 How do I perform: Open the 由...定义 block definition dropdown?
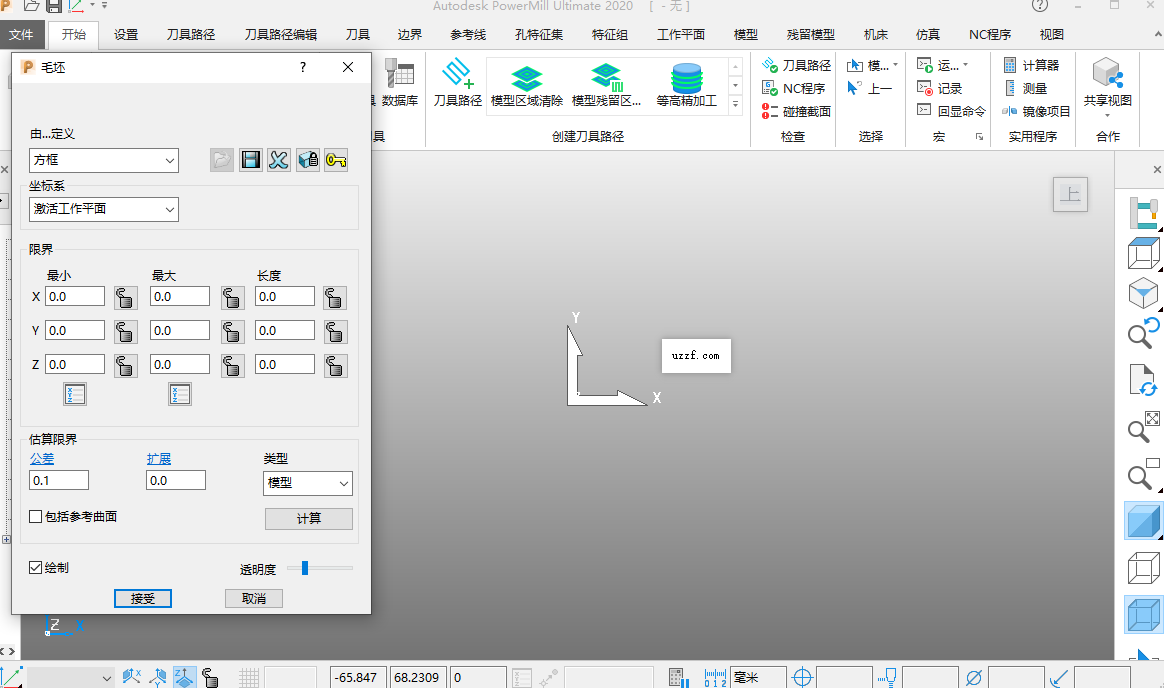[x=103, y=159]
